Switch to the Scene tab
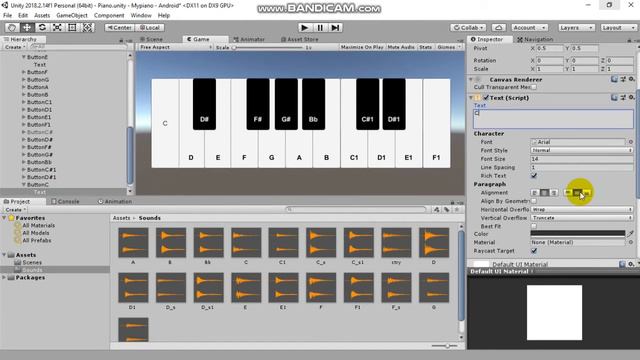The image size is (640, 360). 151,39
